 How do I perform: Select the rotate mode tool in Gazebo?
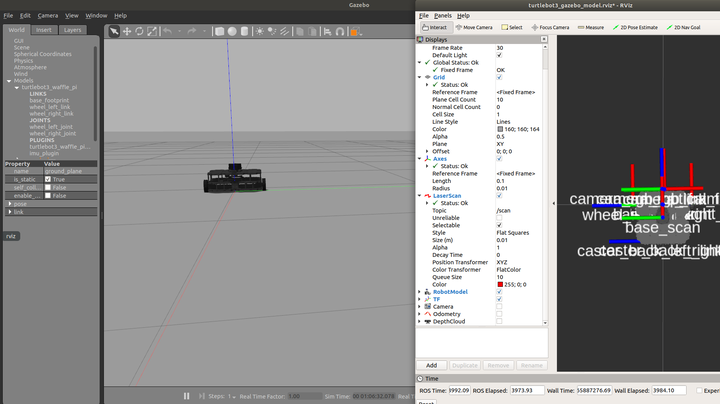pyautogui.click(x=139, y=32)
